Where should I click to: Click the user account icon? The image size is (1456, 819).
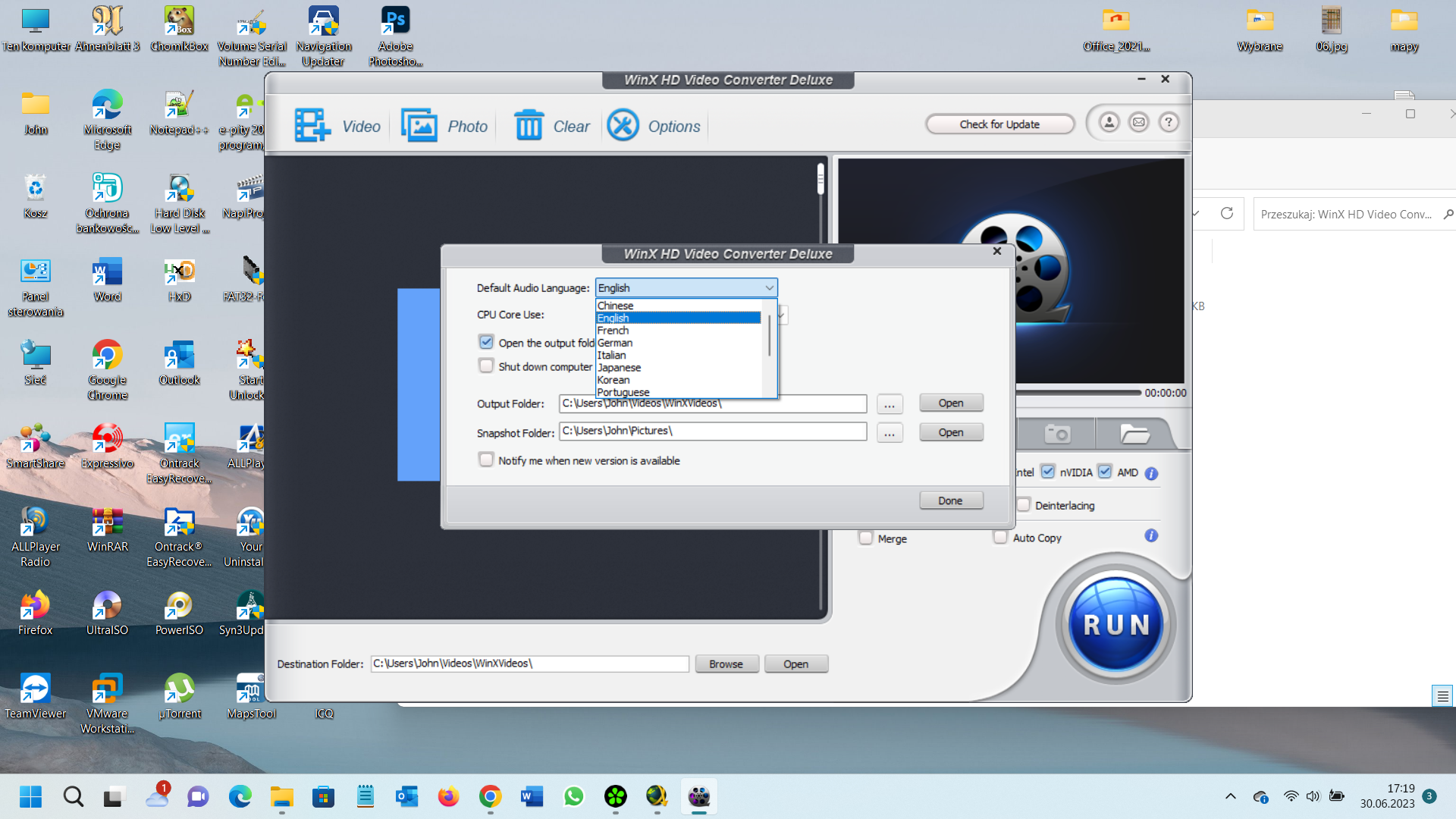[x=1109, y=122]
